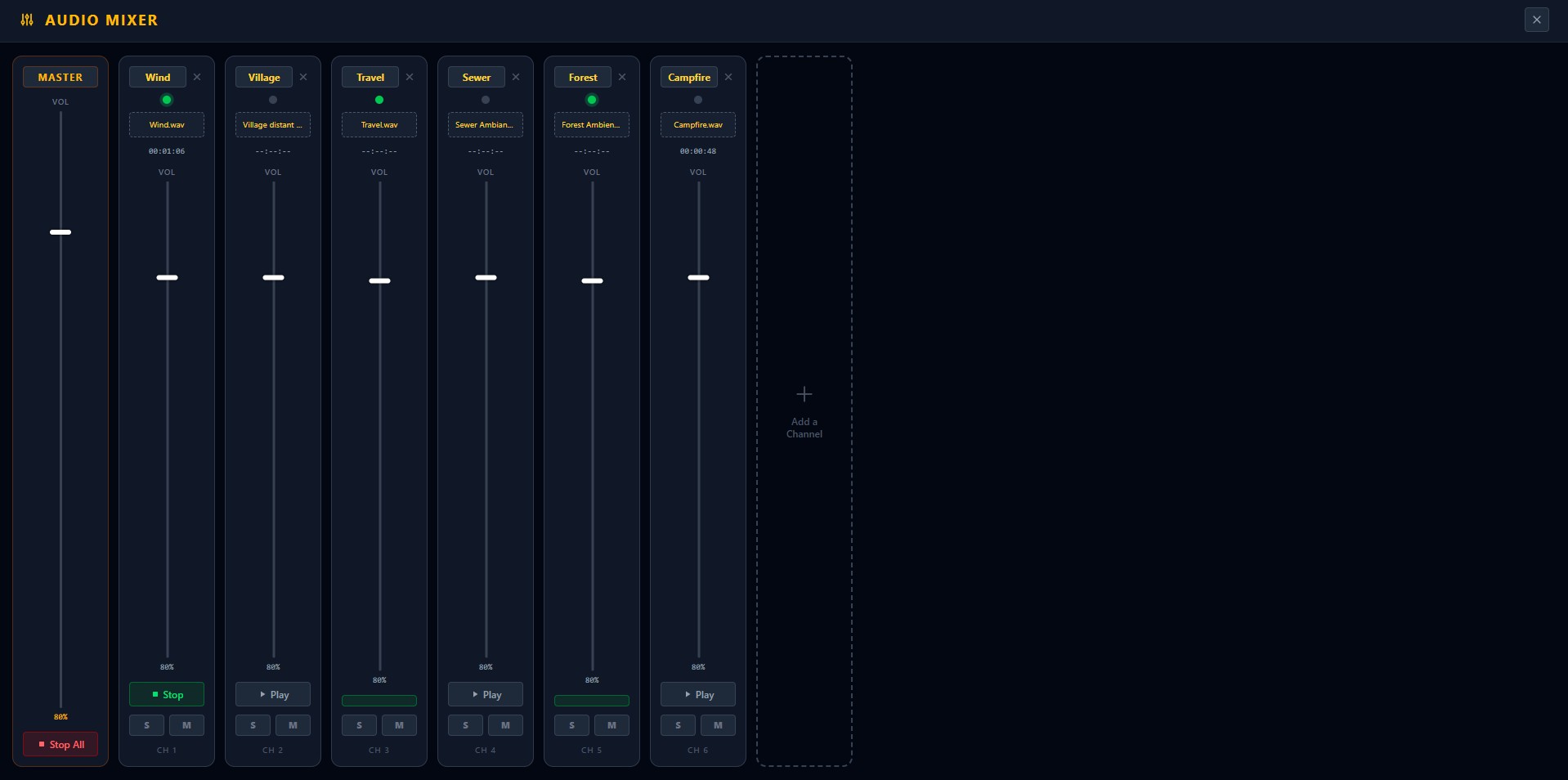Remove the Village channel using its X icon
The height and width of the screenshot is (780, 1568).
(x=303, y=77)
